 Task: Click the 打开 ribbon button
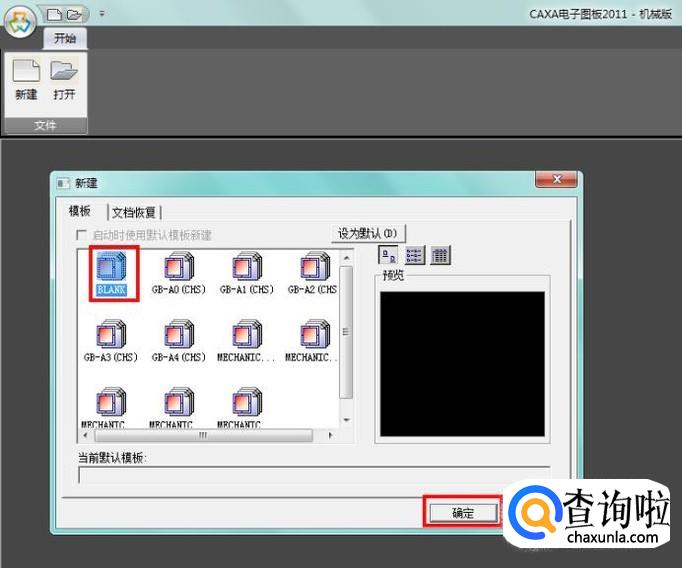point(64,80)
